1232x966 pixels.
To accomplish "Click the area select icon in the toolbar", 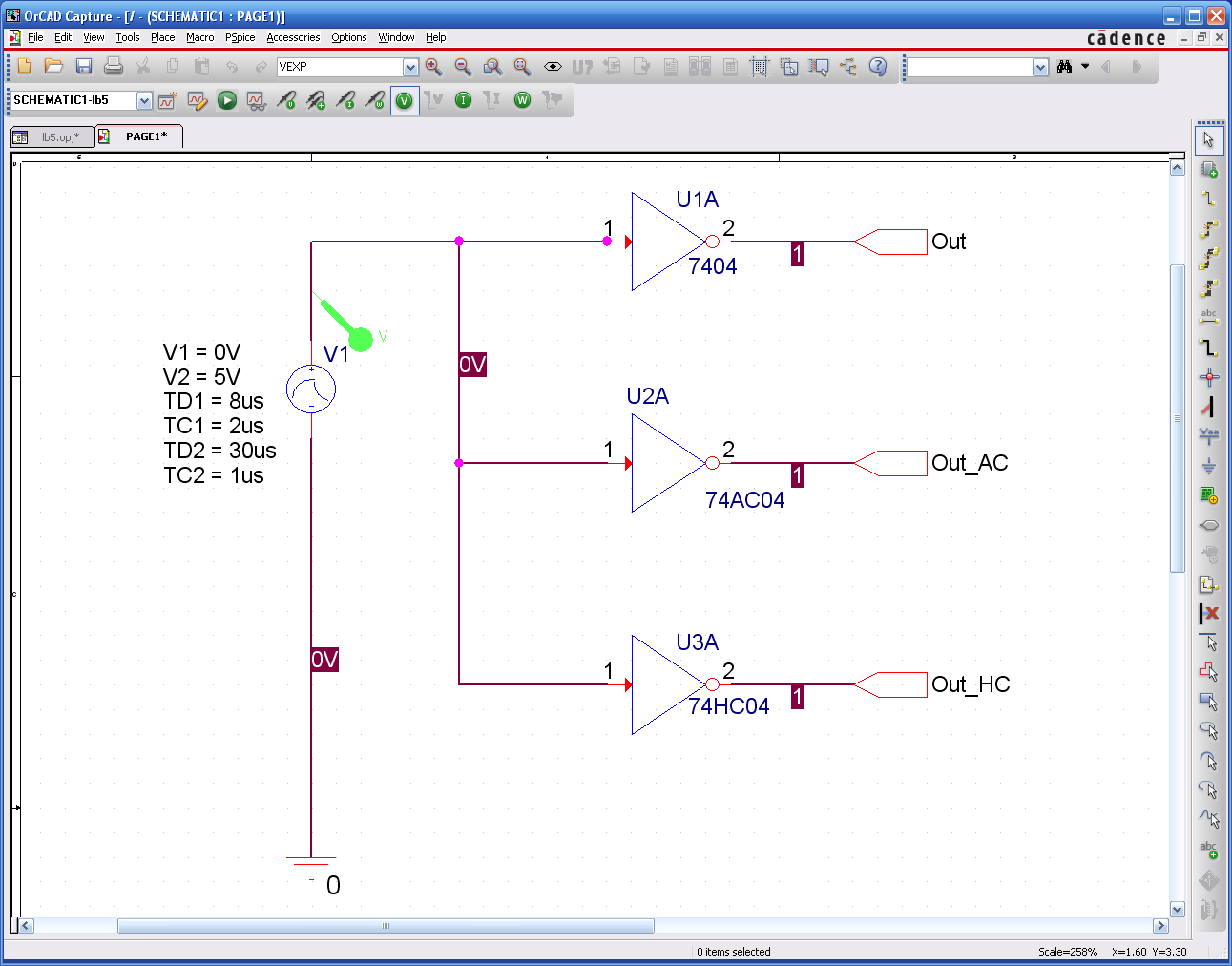I will coord(789,66).
